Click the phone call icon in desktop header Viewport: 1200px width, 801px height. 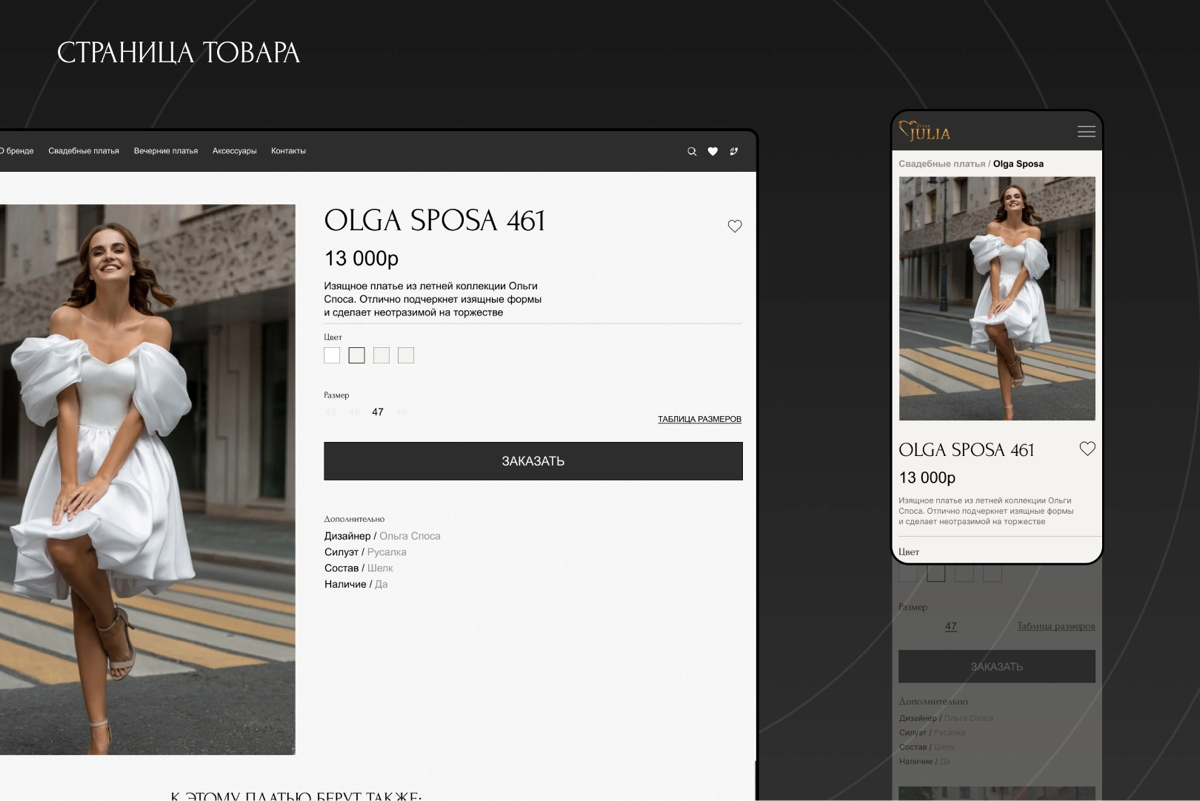734,151
